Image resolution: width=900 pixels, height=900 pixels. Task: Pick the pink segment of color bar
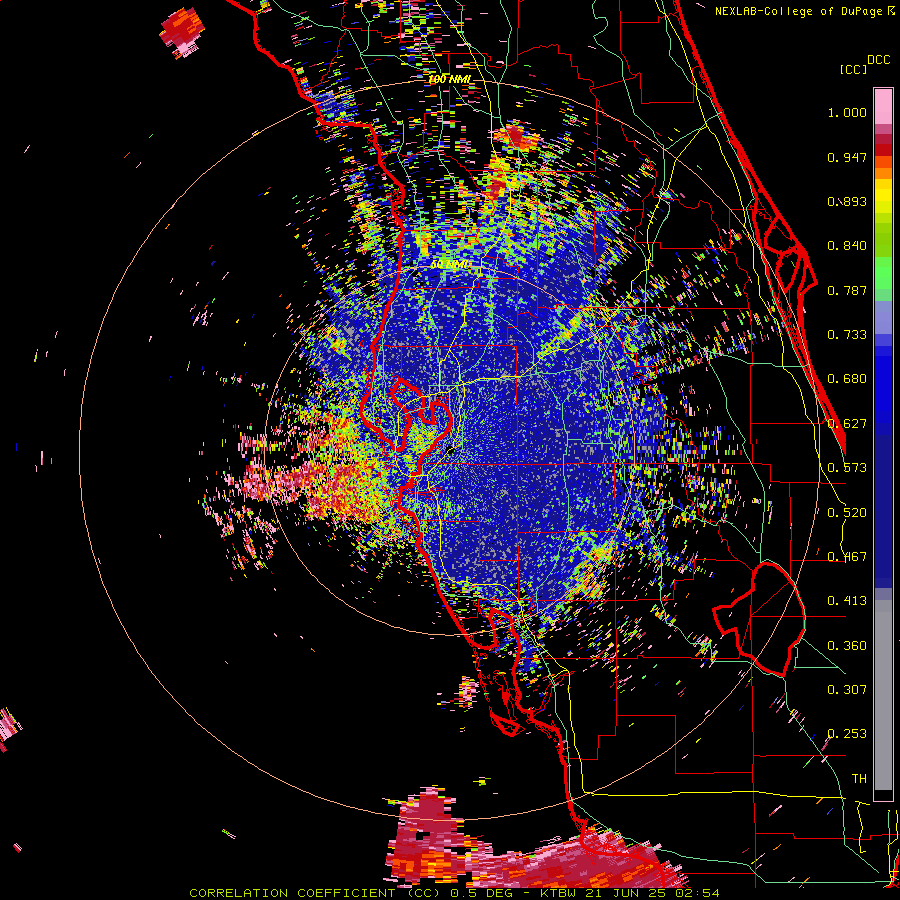(x=883, y=106)
